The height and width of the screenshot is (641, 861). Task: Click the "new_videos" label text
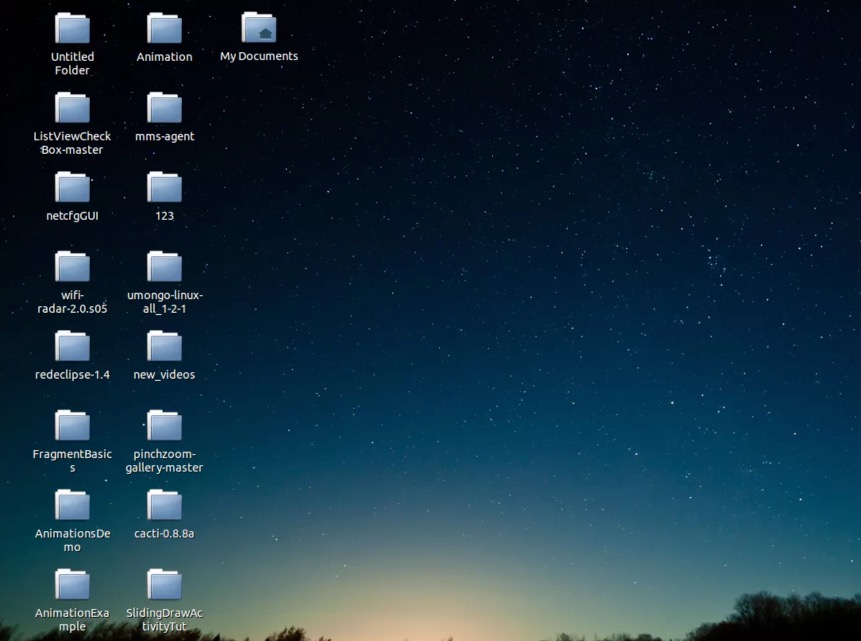click(x=164, y=375)
